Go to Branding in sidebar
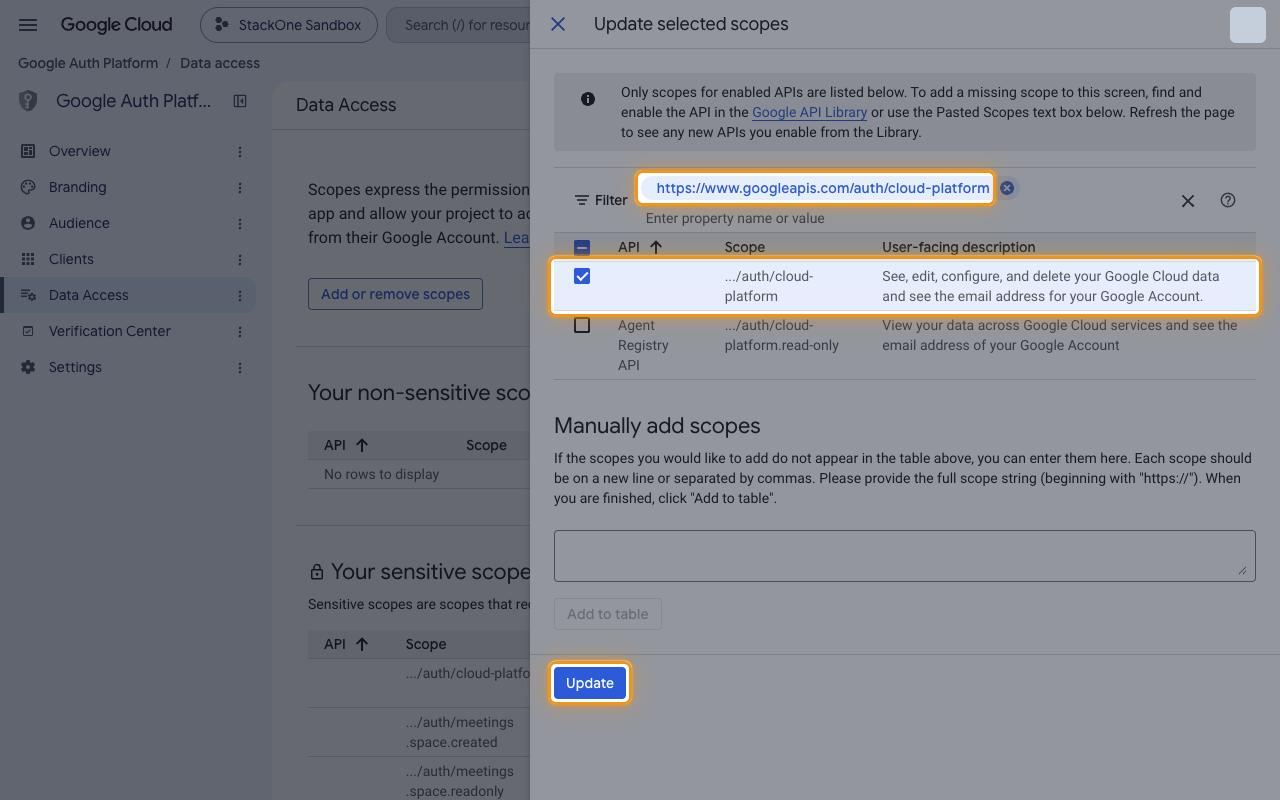Image resolution: width=1280 pixels, height=800 pixels. coord(77,187)
